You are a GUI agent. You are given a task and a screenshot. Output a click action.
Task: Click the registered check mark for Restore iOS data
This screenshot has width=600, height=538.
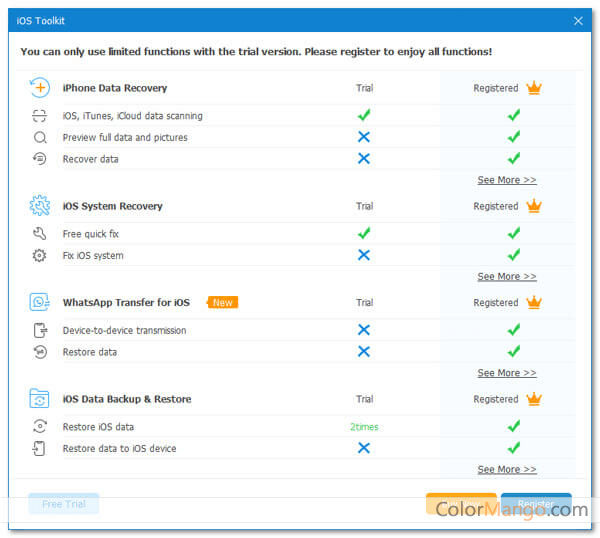click(x=514, y=426)
